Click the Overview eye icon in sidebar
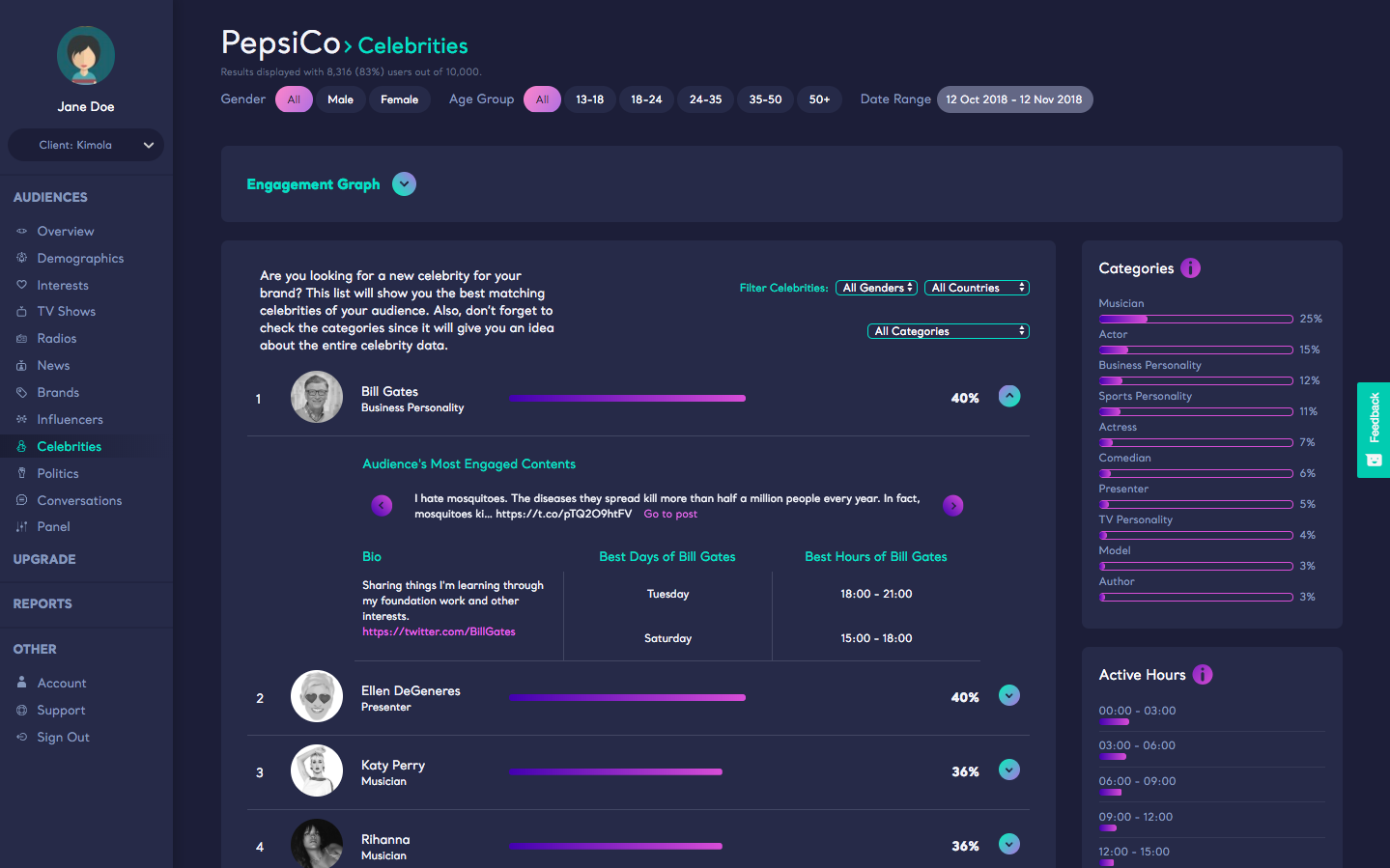Viewport: 1390px width, 868px height. coord(21,231)
